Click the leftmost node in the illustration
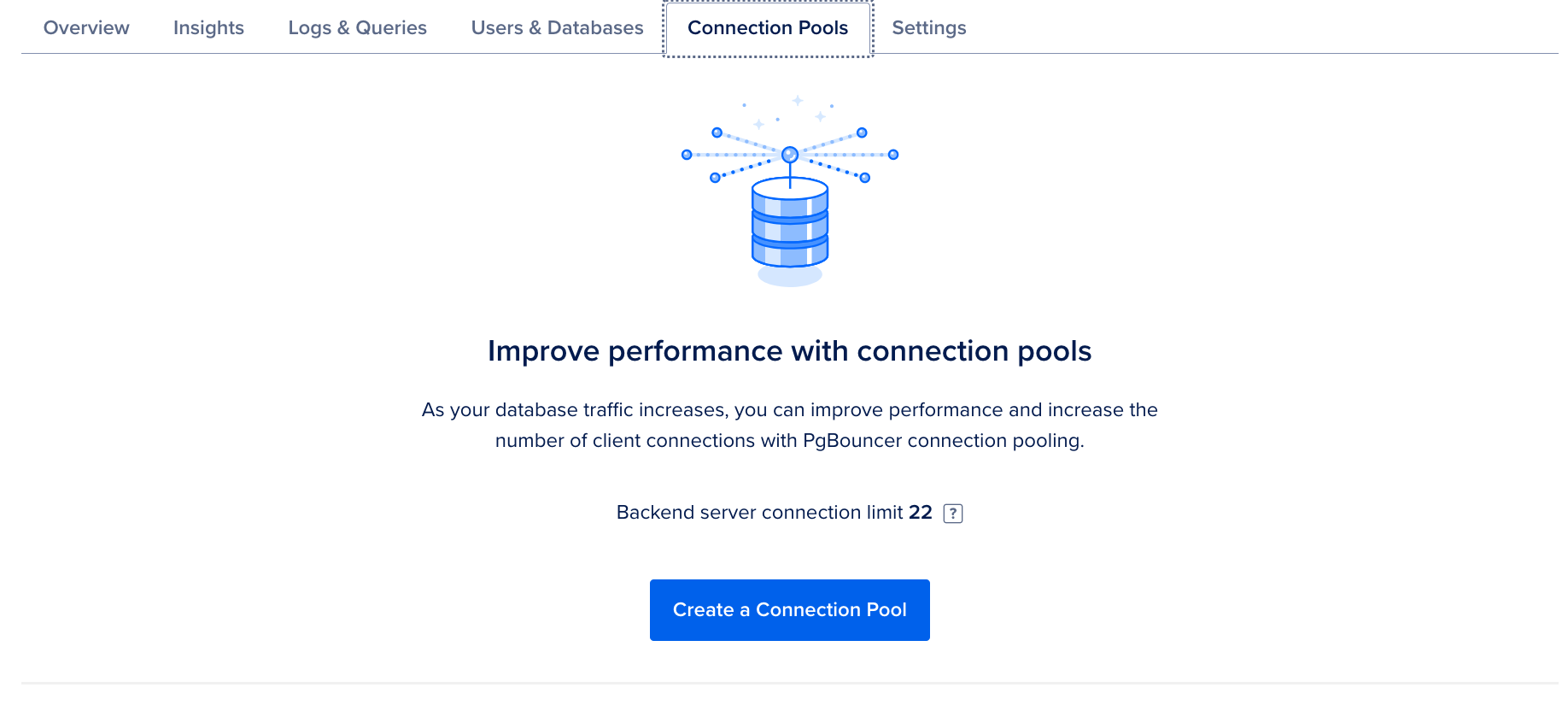 (x=687, y=155)
